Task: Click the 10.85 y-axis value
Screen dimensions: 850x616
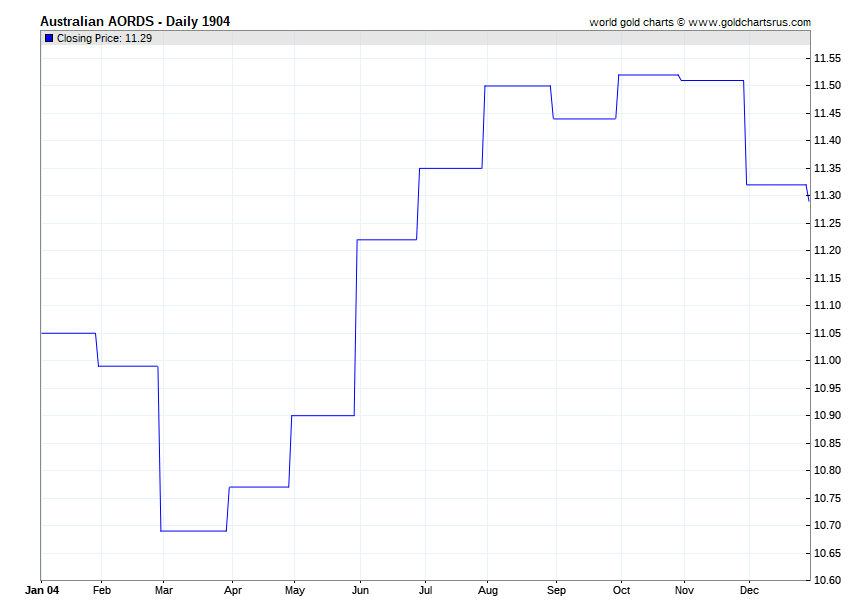Action: (x=827, y=443)
